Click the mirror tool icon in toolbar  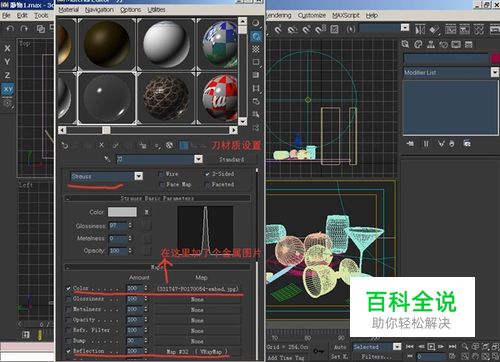(x=420, y=30)
